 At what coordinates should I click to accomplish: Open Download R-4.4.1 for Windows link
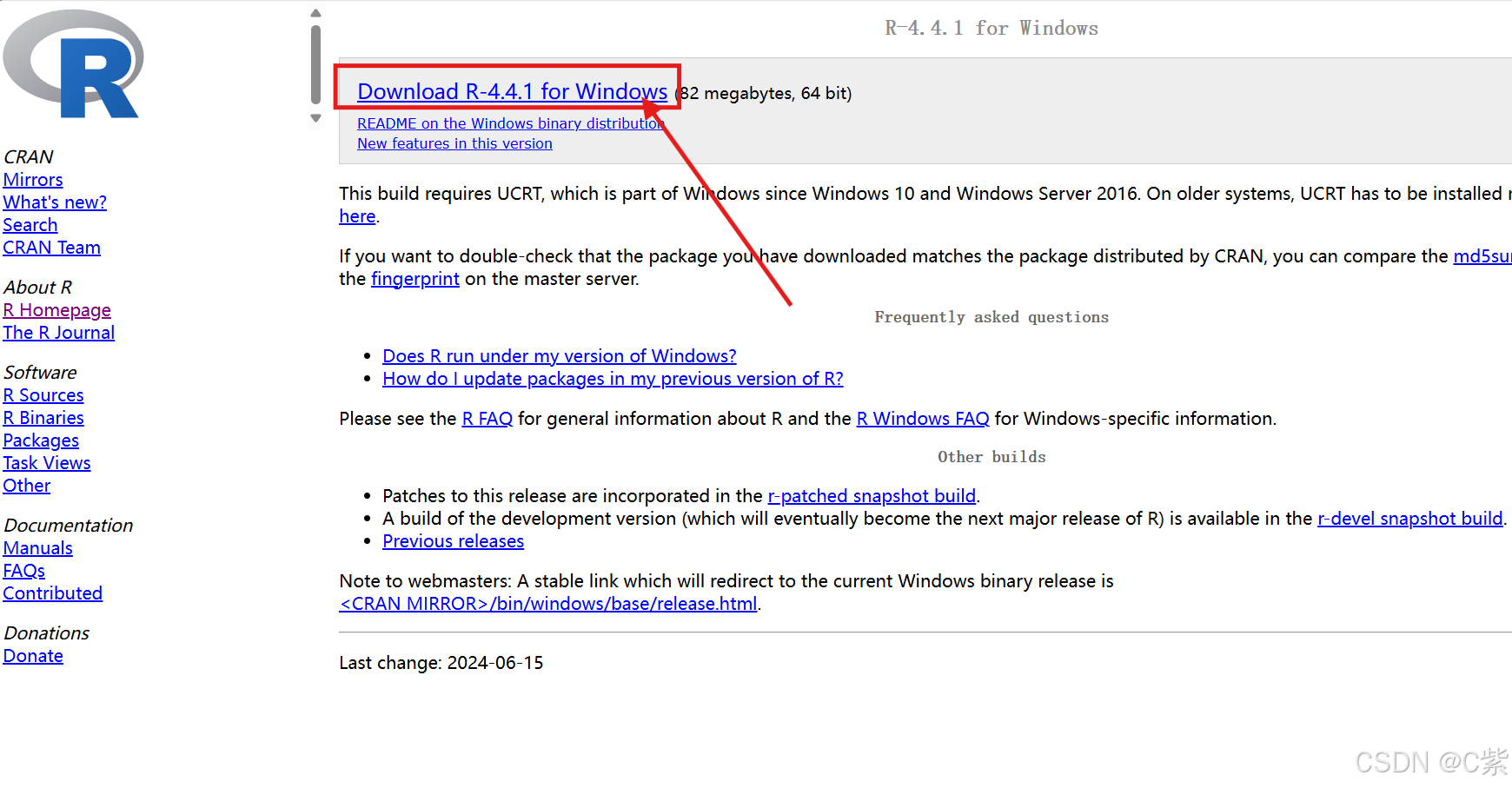click(x=512, y=91)
